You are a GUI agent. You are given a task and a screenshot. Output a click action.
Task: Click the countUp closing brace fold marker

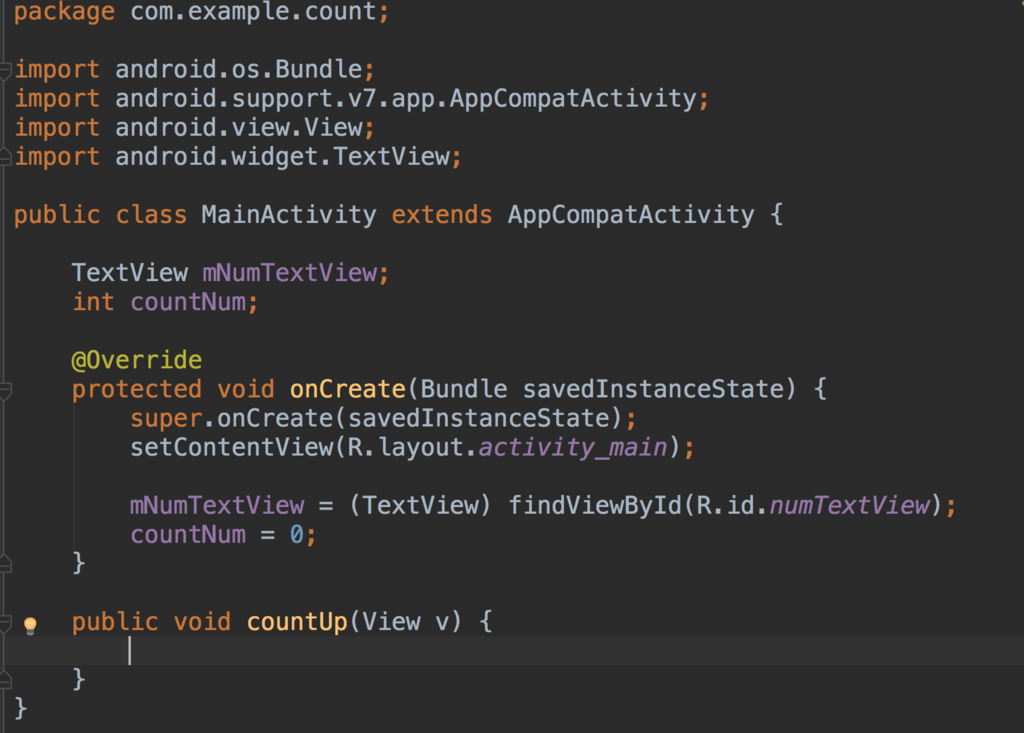tap(5, 681)
